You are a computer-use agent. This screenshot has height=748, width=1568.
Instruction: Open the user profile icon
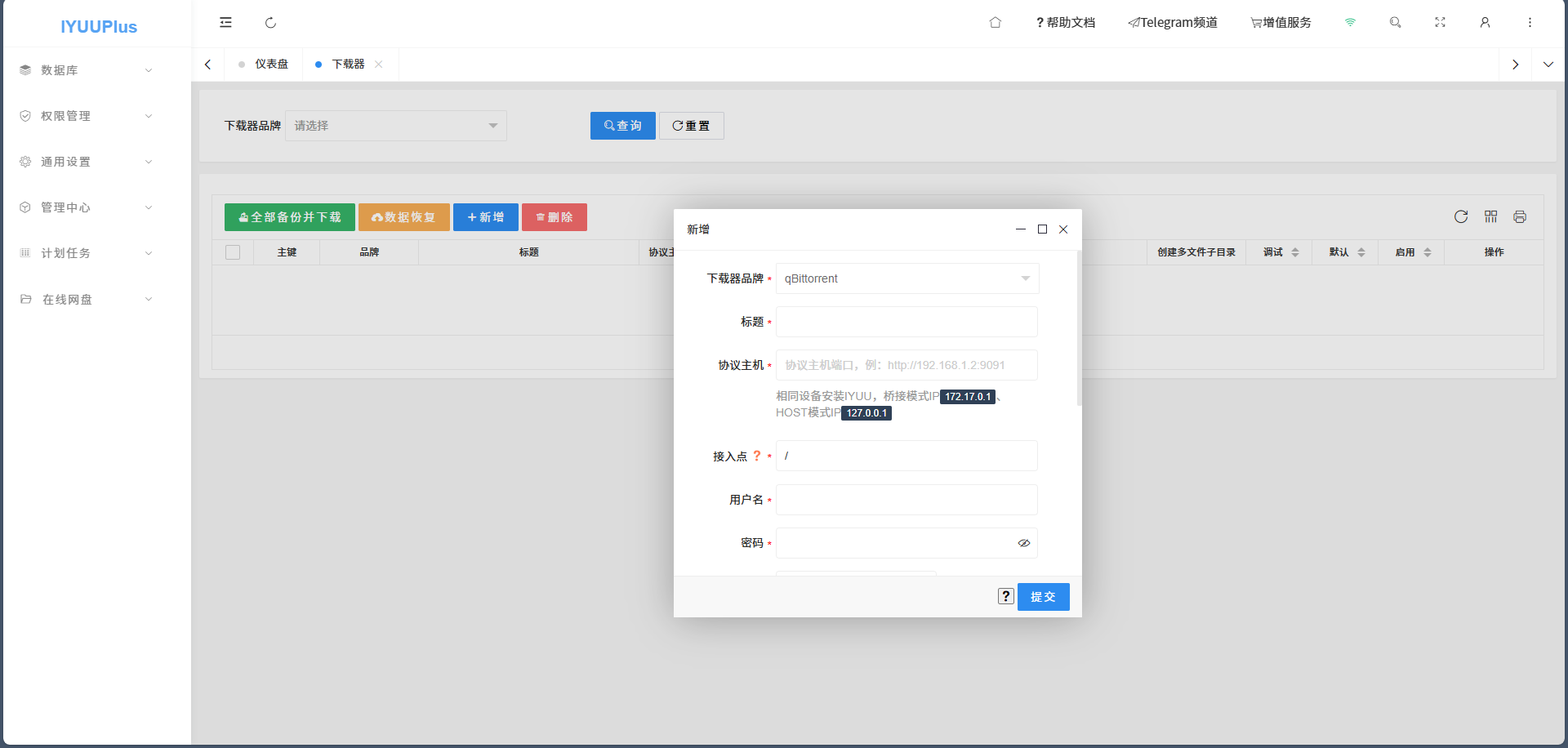click(1485, 23)
